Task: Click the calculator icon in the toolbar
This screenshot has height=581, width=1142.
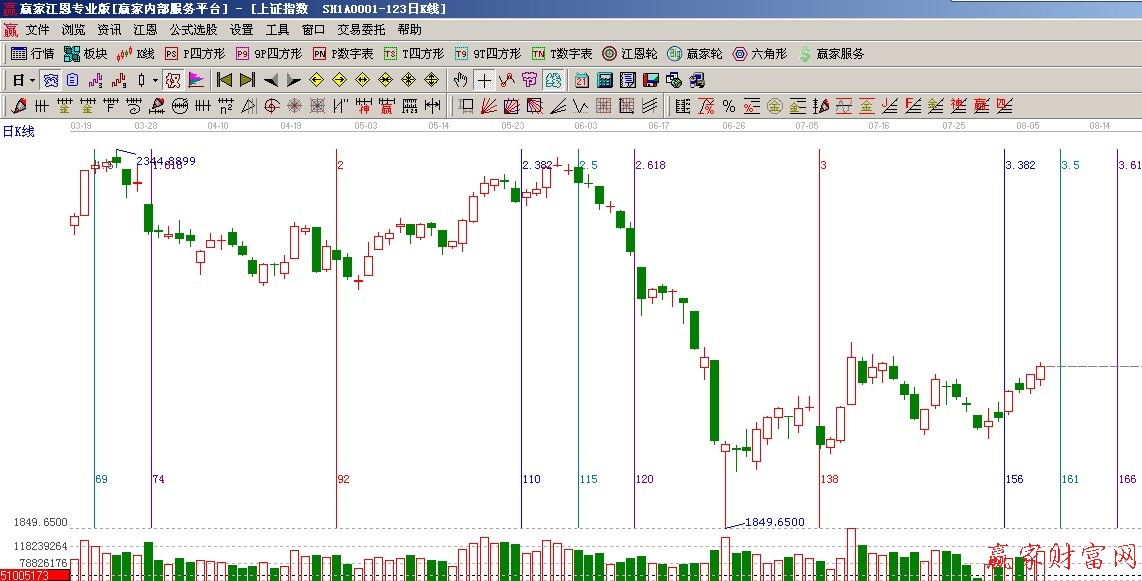Action: [605, 80]
